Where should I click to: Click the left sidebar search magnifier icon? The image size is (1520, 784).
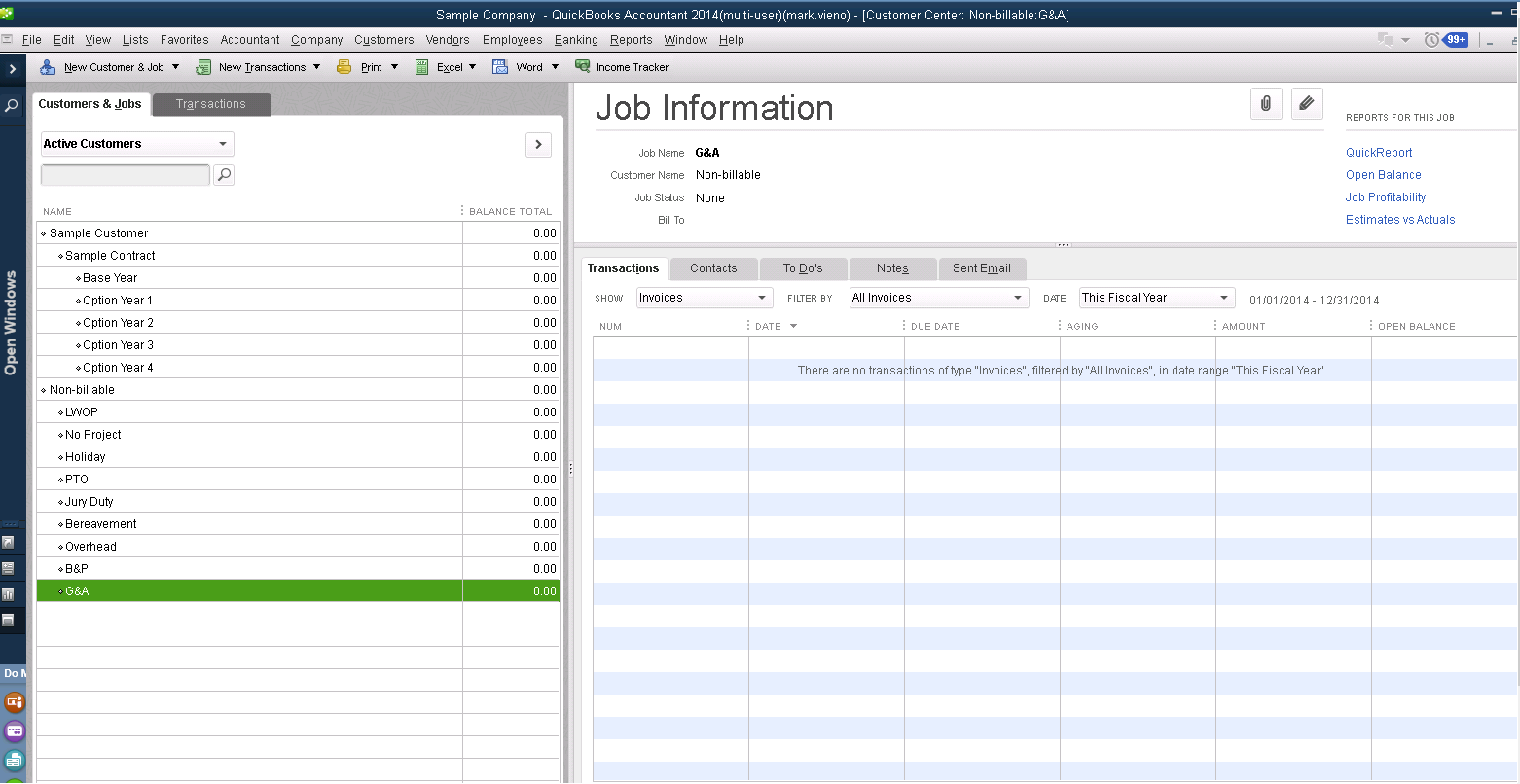12,106
